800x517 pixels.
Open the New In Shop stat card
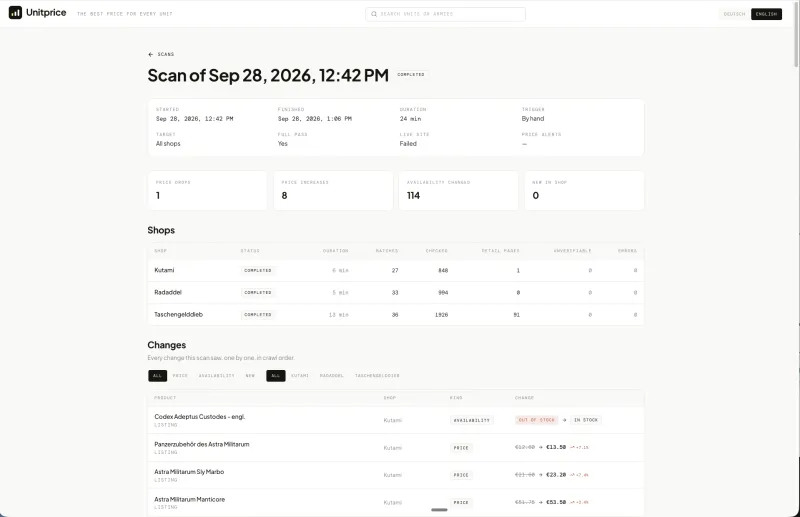pos(584,190)
